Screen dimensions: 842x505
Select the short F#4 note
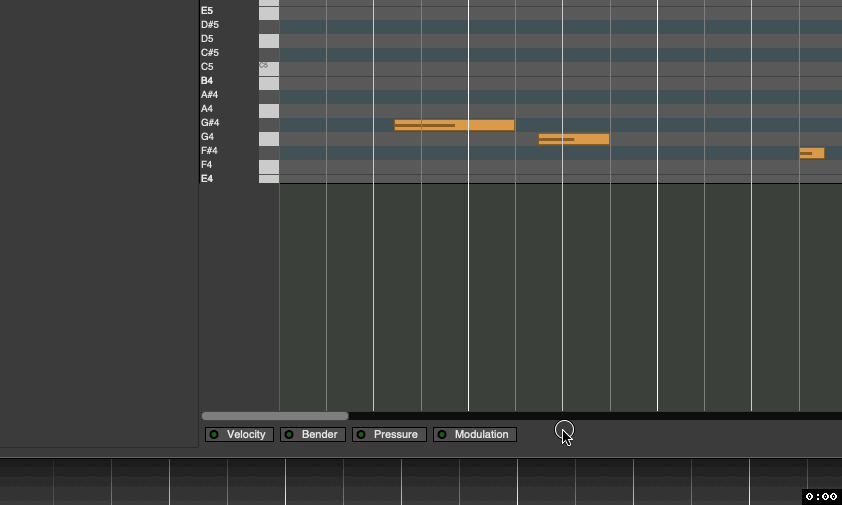click(x=811, y=153)
